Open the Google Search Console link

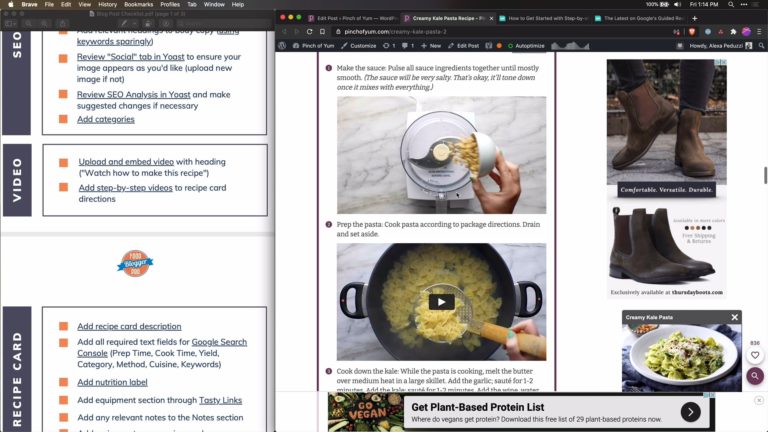click(162, 347)
